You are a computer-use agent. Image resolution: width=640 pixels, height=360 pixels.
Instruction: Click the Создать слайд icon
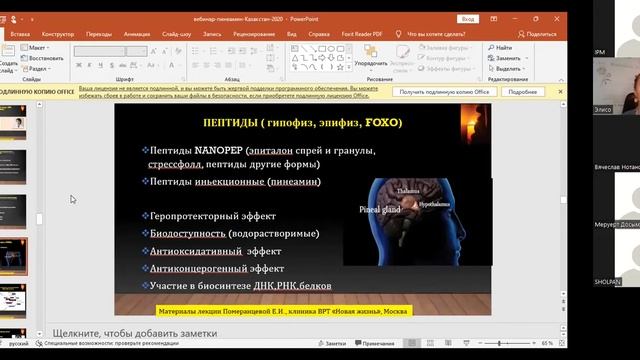(8, 51)
